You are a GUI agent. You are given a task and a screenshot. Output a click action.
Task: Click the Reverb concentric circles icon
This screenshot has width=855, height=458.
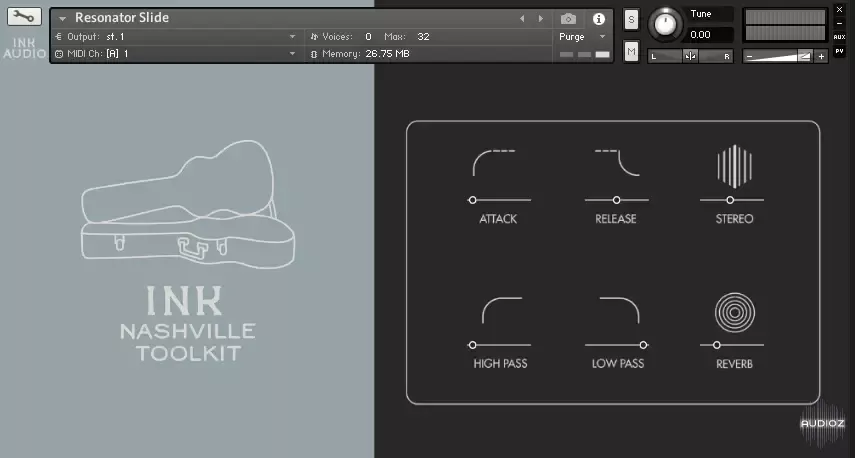click(x=734, y=312)
